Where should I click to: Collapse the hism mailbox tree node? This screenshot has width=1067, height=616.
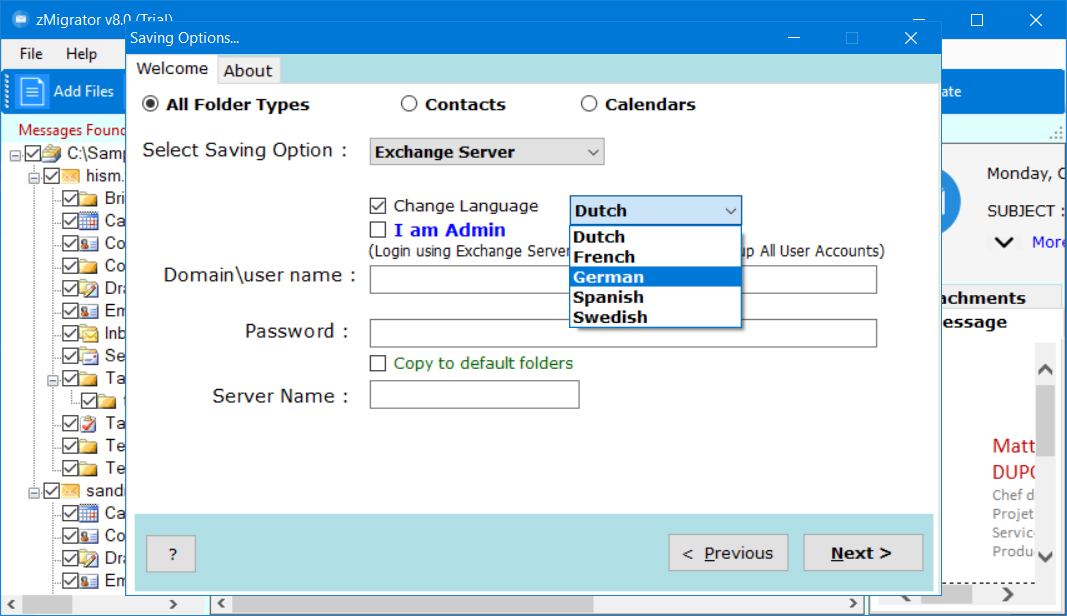point(34,178)
